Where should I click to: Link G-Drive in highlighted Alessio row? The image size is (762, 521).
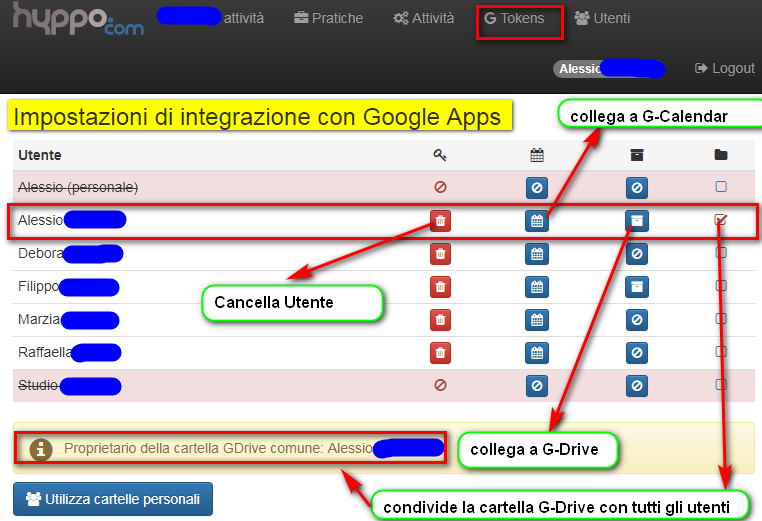637,221
